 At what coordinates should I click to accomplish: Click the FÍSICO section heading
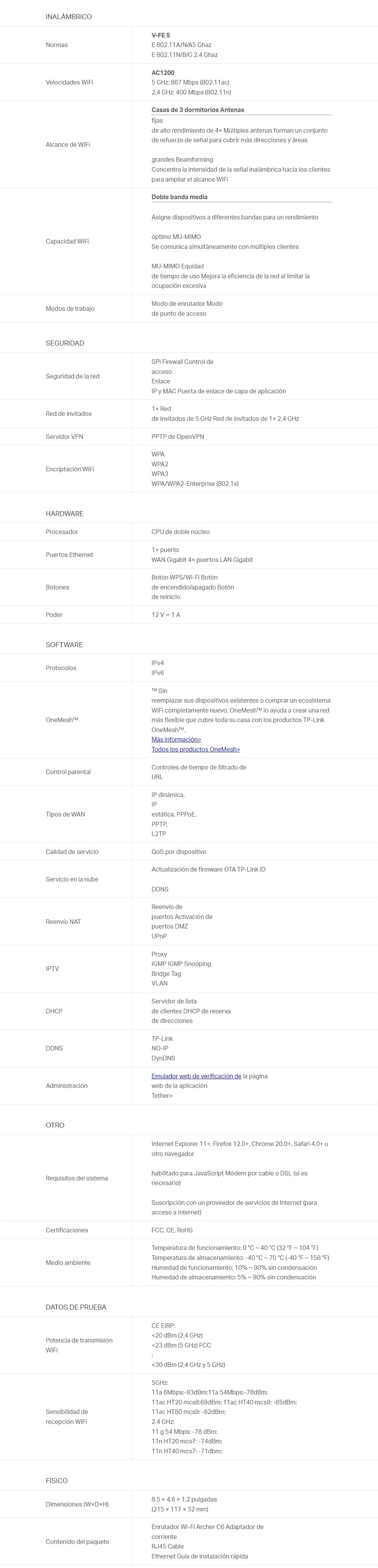[57, 1481]
